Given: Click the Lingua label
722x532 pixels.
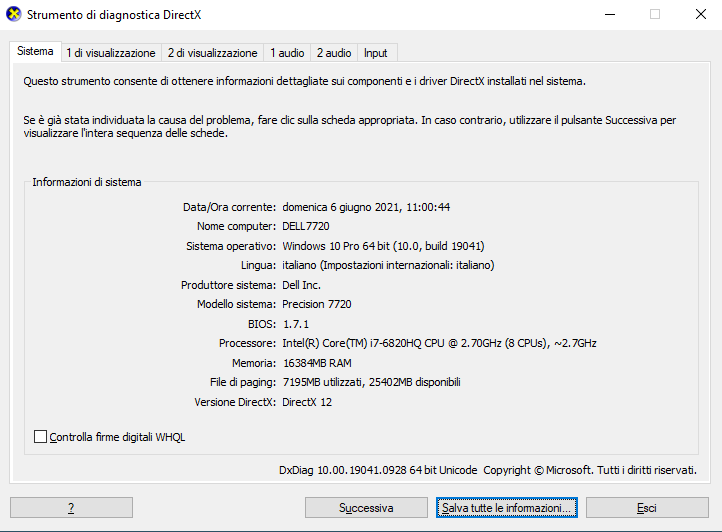Looking at the screenshot, I should (258, 265).
